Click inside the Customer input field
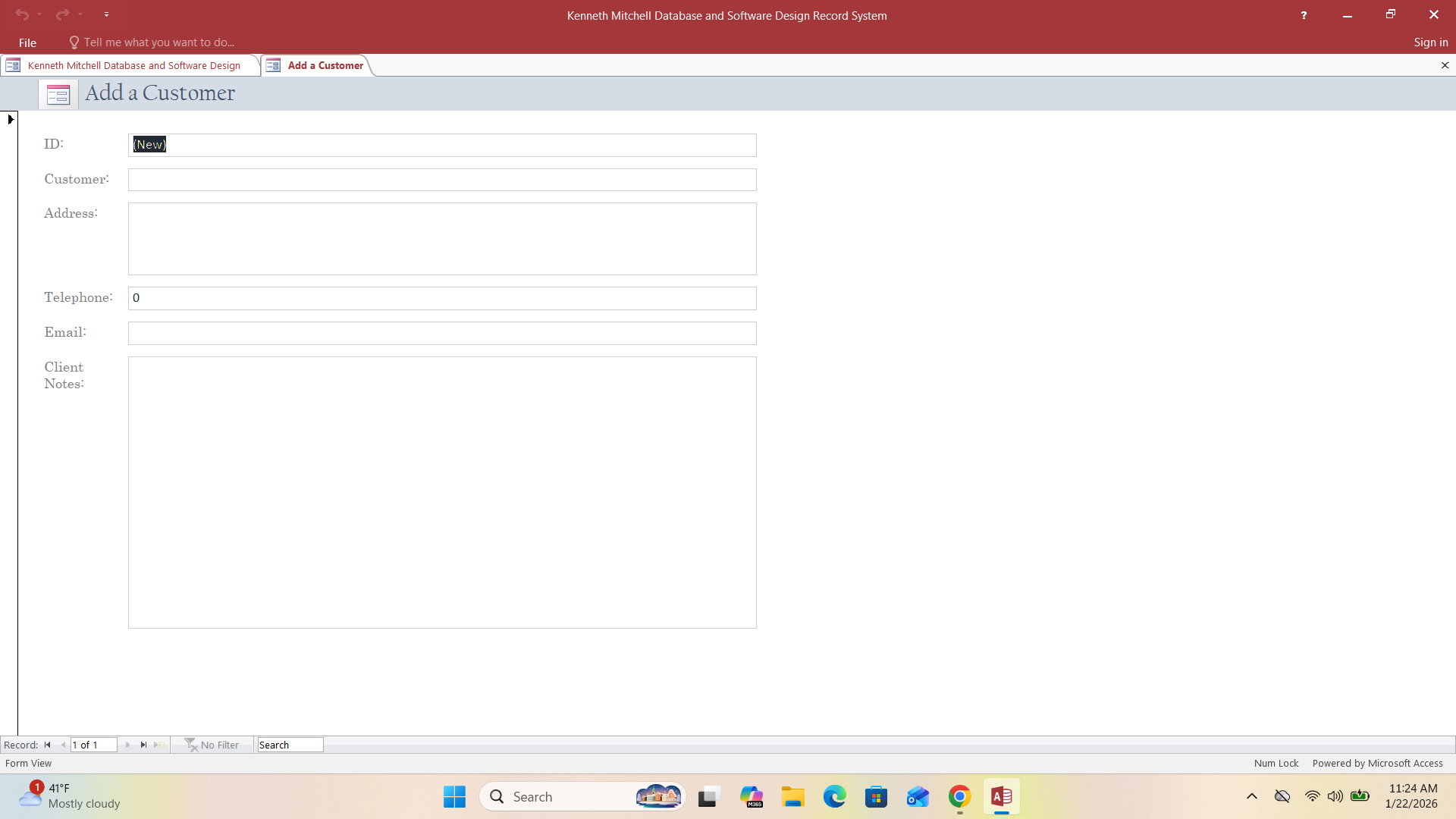This screenshot has height=819, width=1456. [442, 179]
